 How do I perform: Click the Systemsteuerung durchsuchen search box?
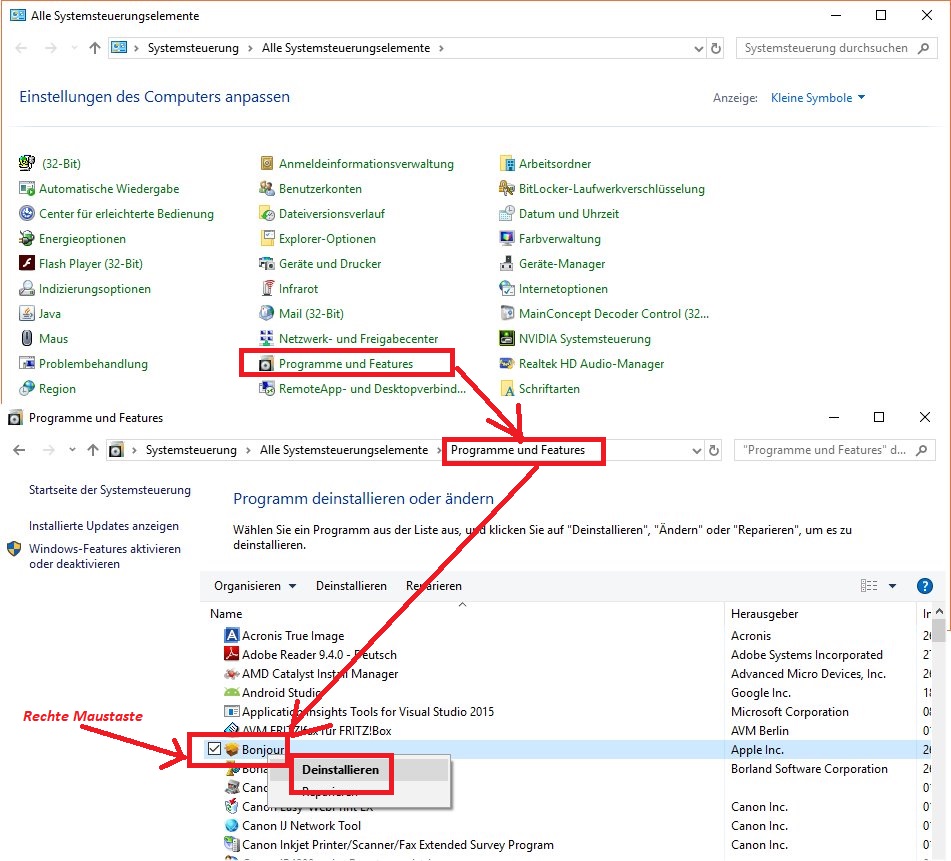point(836,48)
